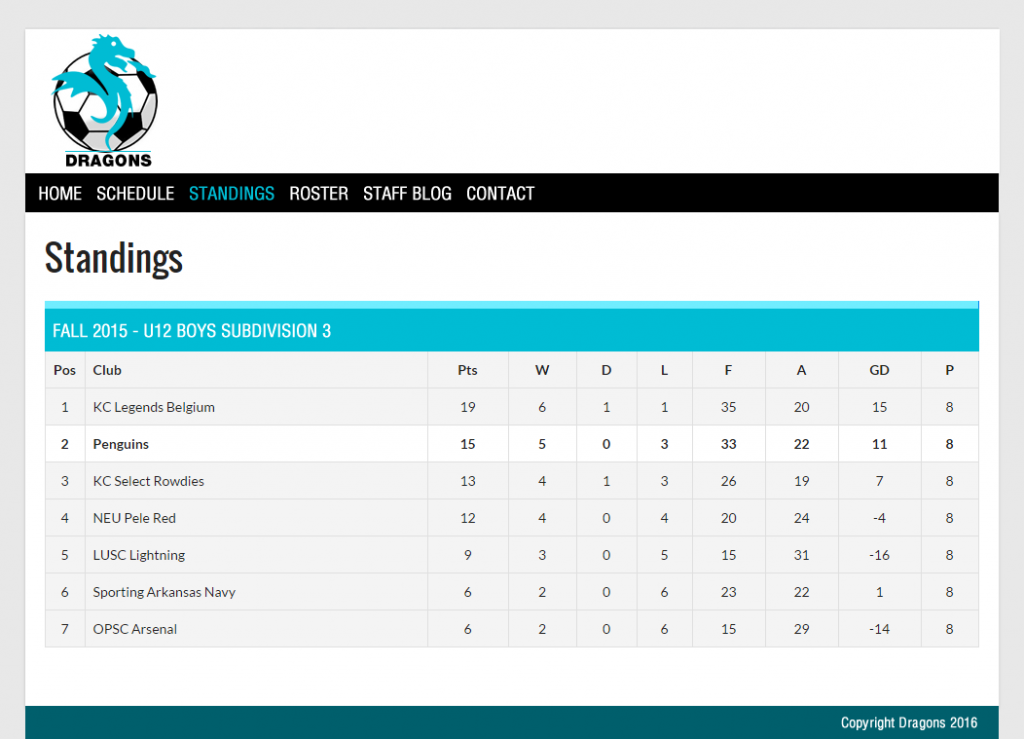Click Penguins wins value 5
1024x739 pixels.
[x=542, y=445]
